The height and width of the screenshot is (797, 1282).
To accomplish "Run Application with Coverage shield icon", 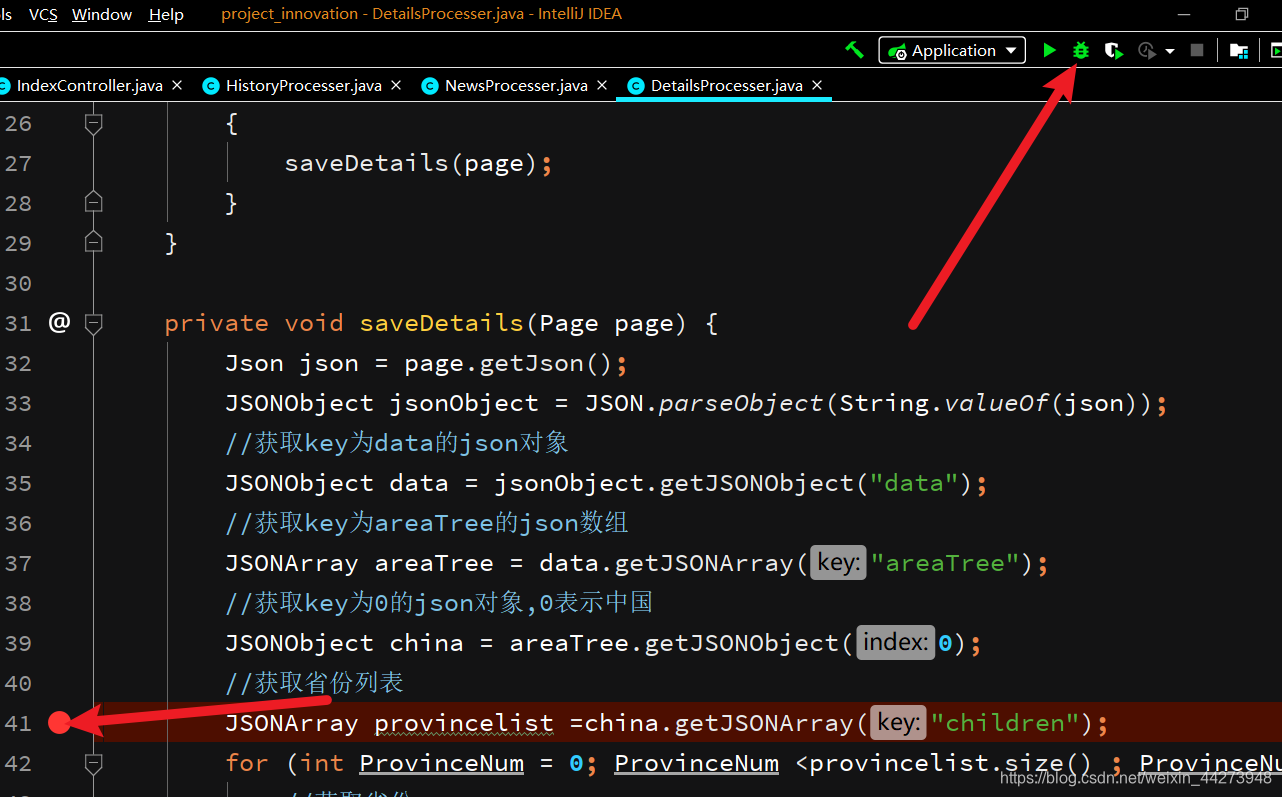I will (x=1113, y=50).
